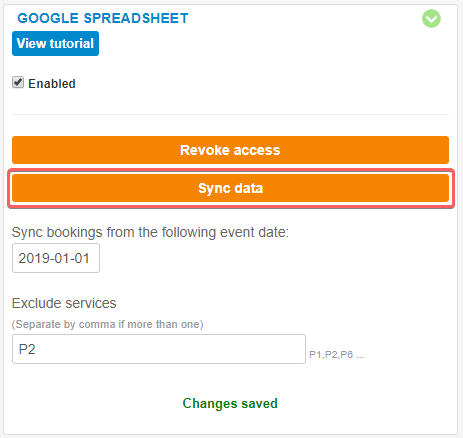Click the green Changes saved message
The image size is (463, 438).
tap(230, 403)
